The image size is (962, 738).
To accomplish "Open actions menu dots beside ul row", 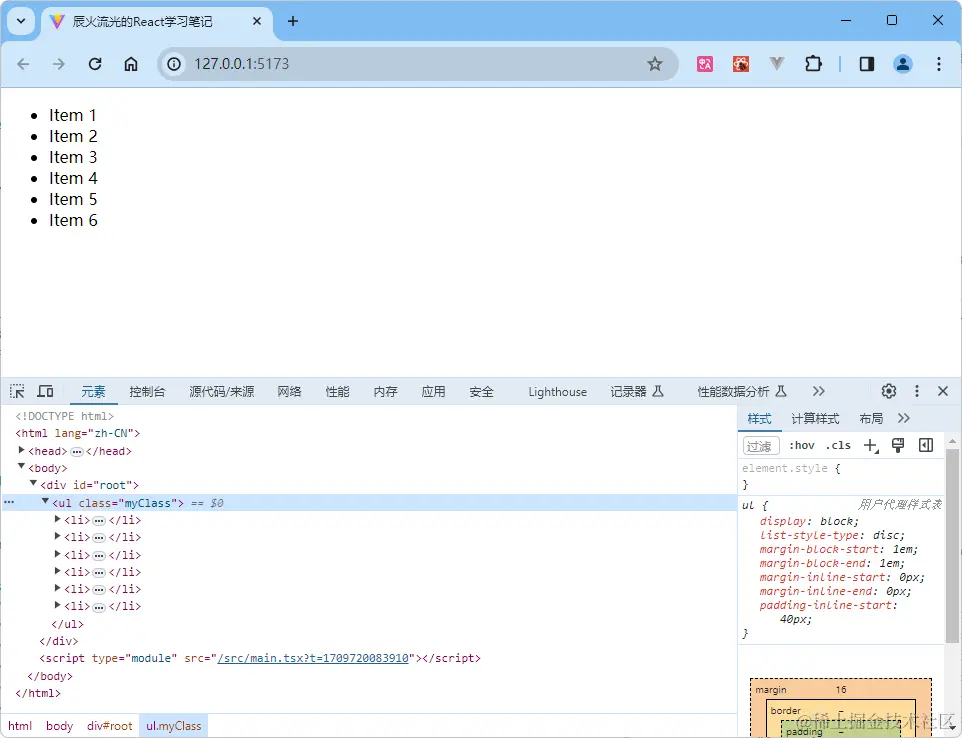I will pos(9,502).
